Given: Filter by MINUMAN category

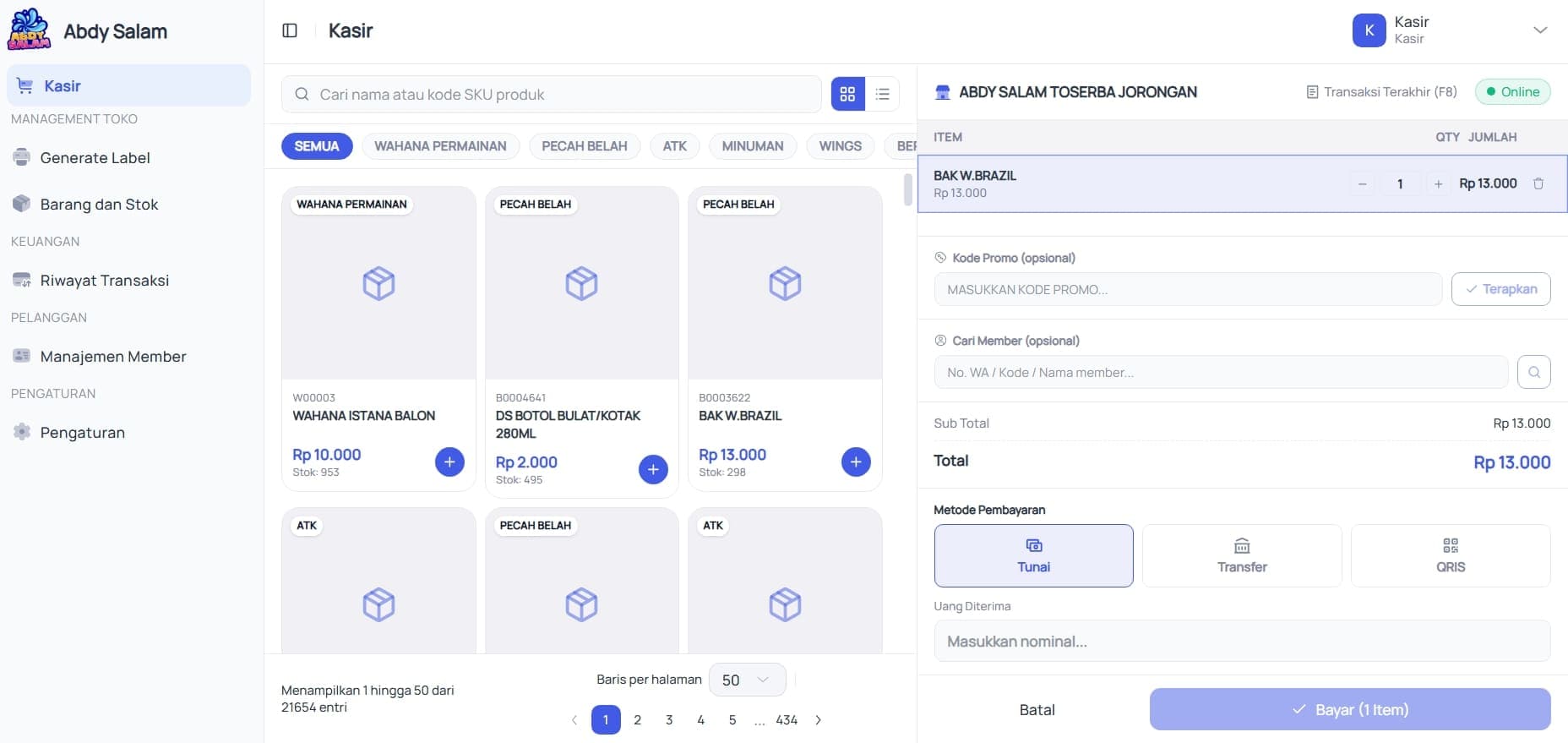Looking at the screenshot, I should click(x=753, y=145).
